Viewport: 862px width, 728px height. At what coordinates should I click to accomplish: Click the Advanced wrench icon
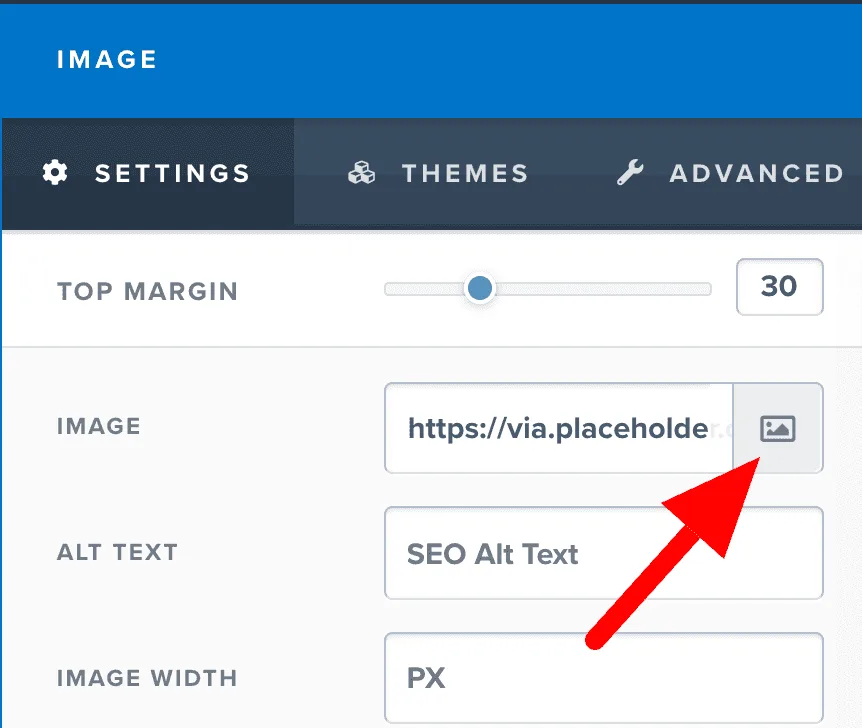coord(630,173)
